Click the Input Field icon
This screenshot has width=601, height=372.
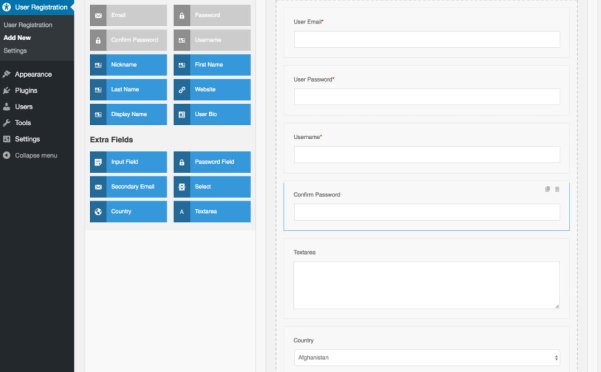pyautogui.click(x=98, y=162)
